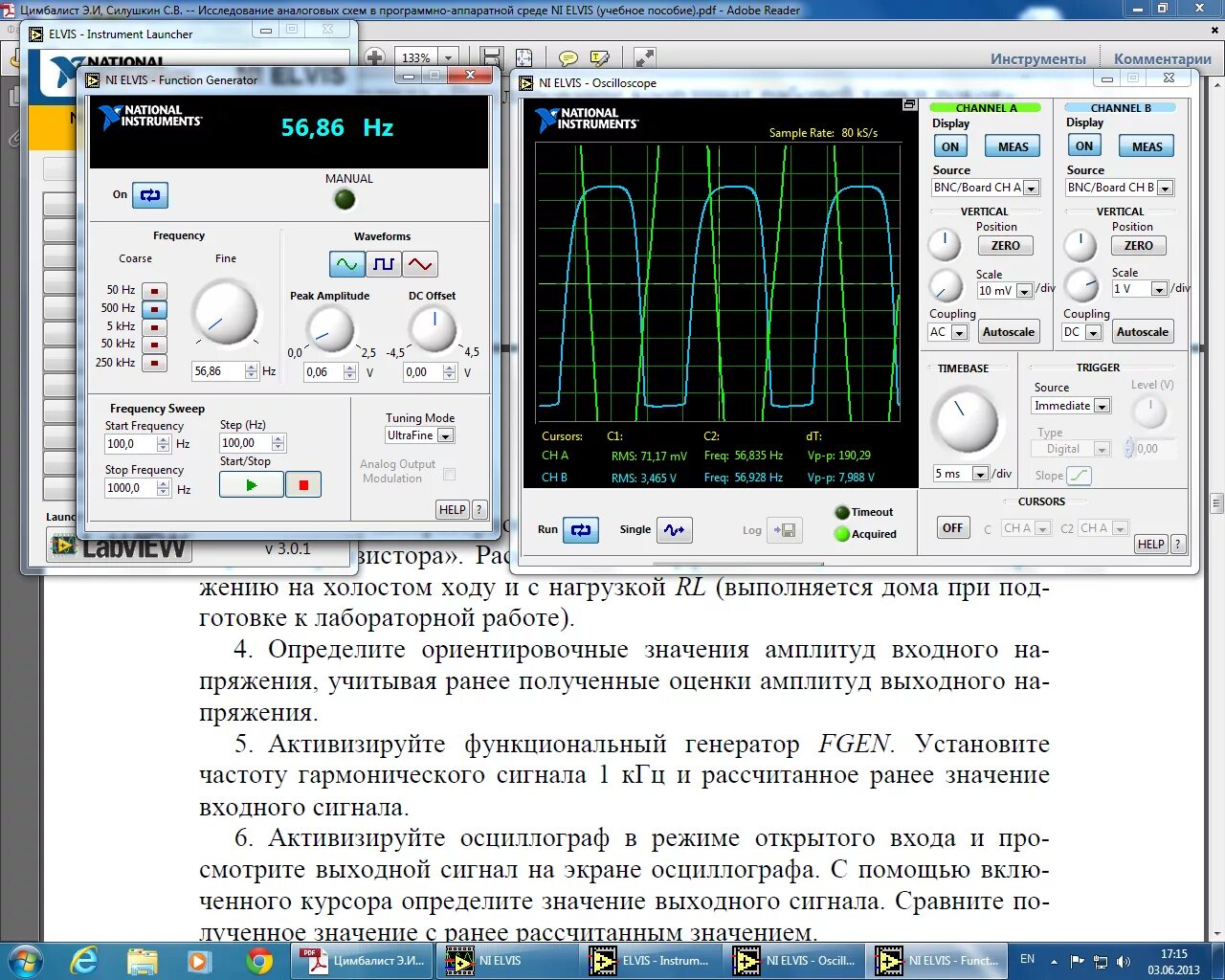The height and width of the screenshot is (980, 1225).
Task: Click the Start Frequency stepper arrows
Action: [x=163, y=444]
